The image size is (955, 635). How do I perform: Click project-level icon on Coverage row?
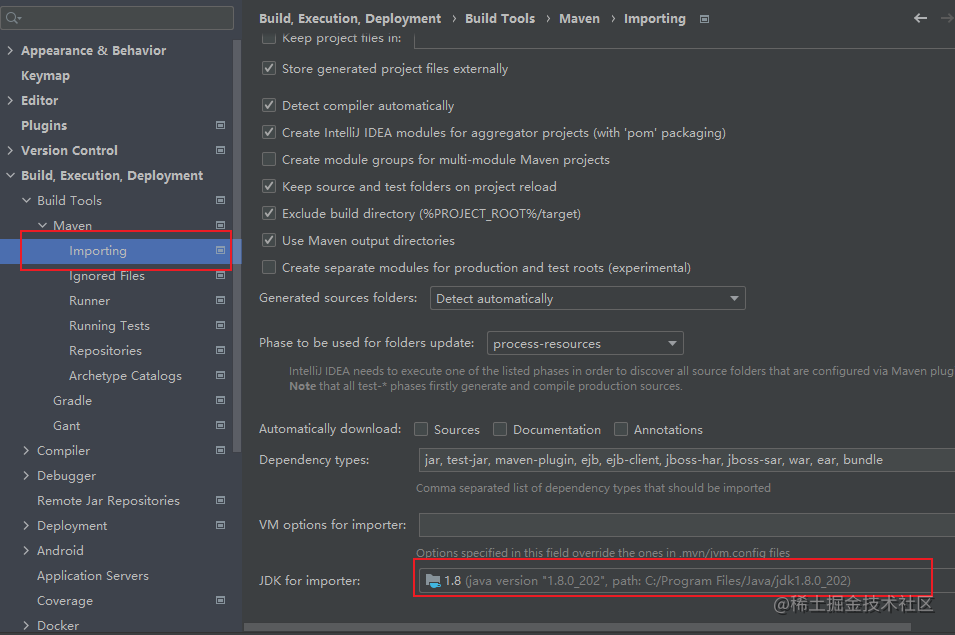[x=220, y=600]
